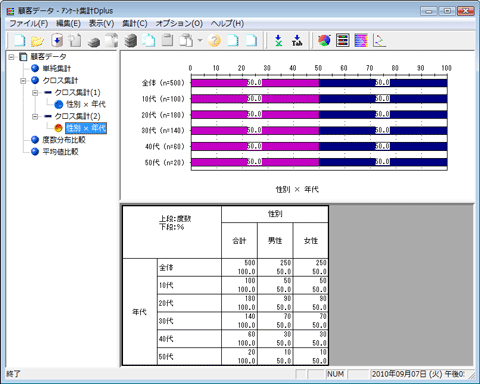This screenshot has height=384, width=480.
Task: Select 性別 × 年代 under クロス集計(1)
Action: (x=86, y=104)
